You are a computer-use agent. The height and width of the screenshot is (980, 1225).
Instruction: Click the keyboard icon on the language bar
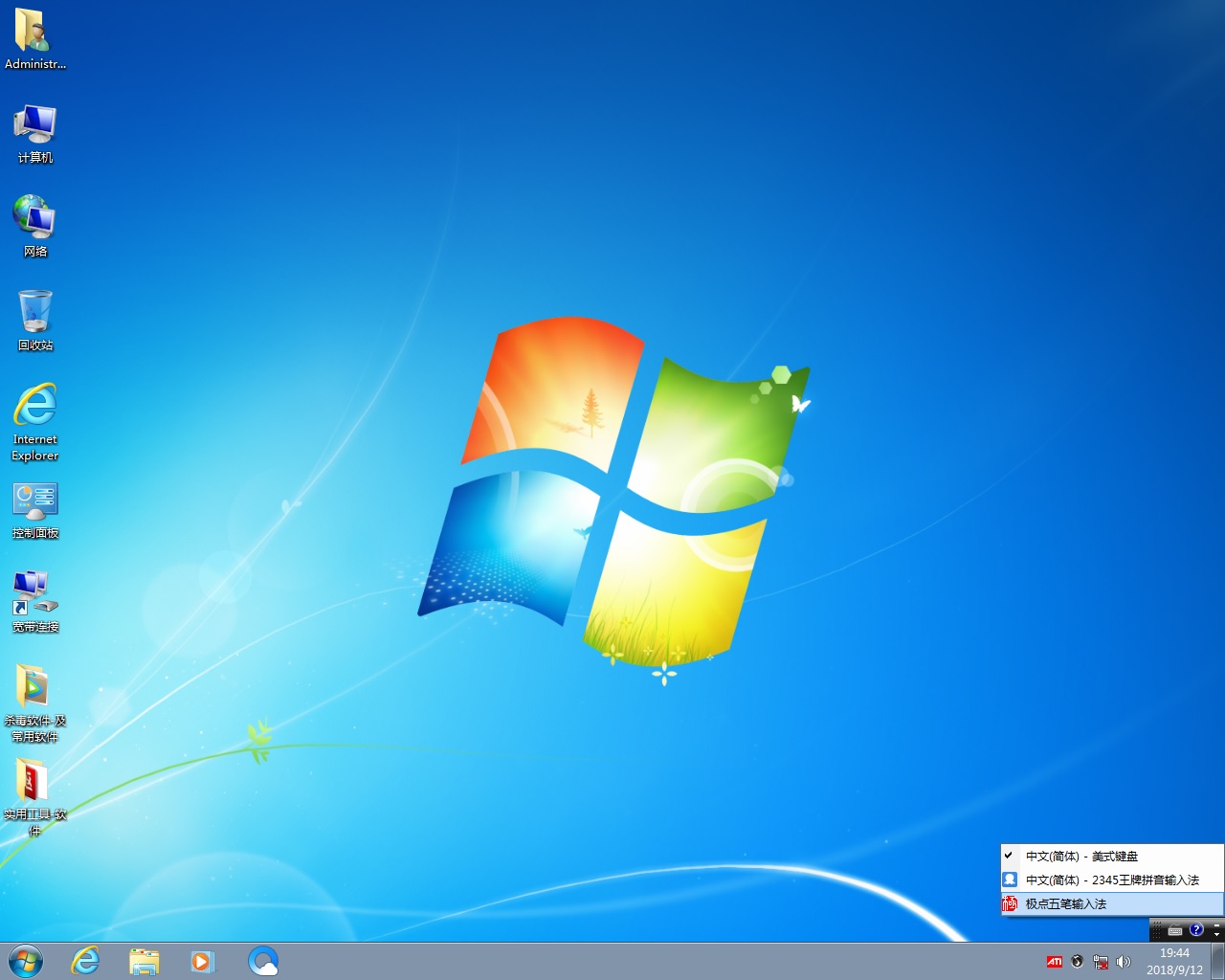click(1175, 930)
